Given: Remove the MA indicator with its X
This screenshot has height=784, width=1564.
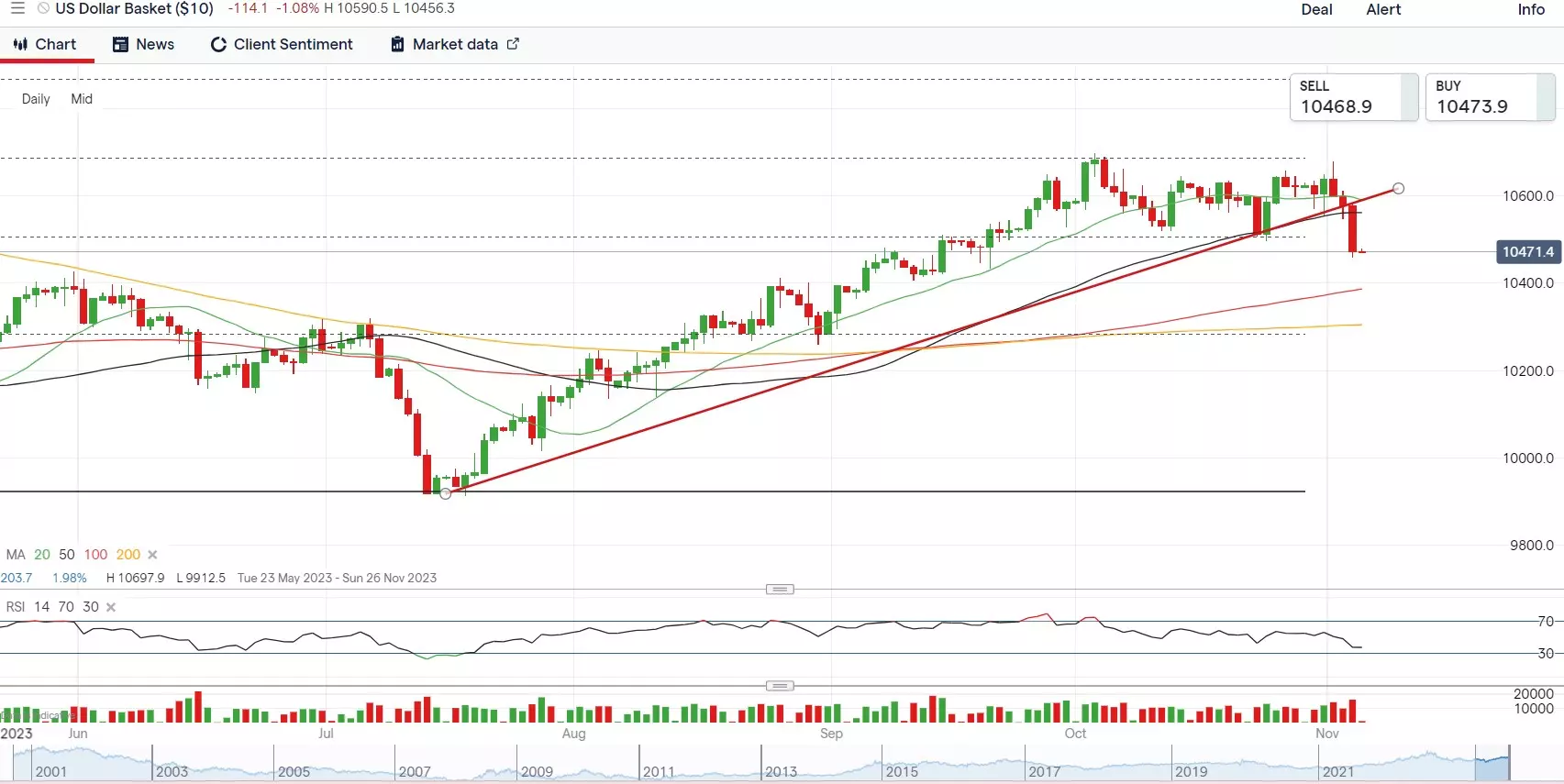Looking at the screenshot, I should point(152,555).
